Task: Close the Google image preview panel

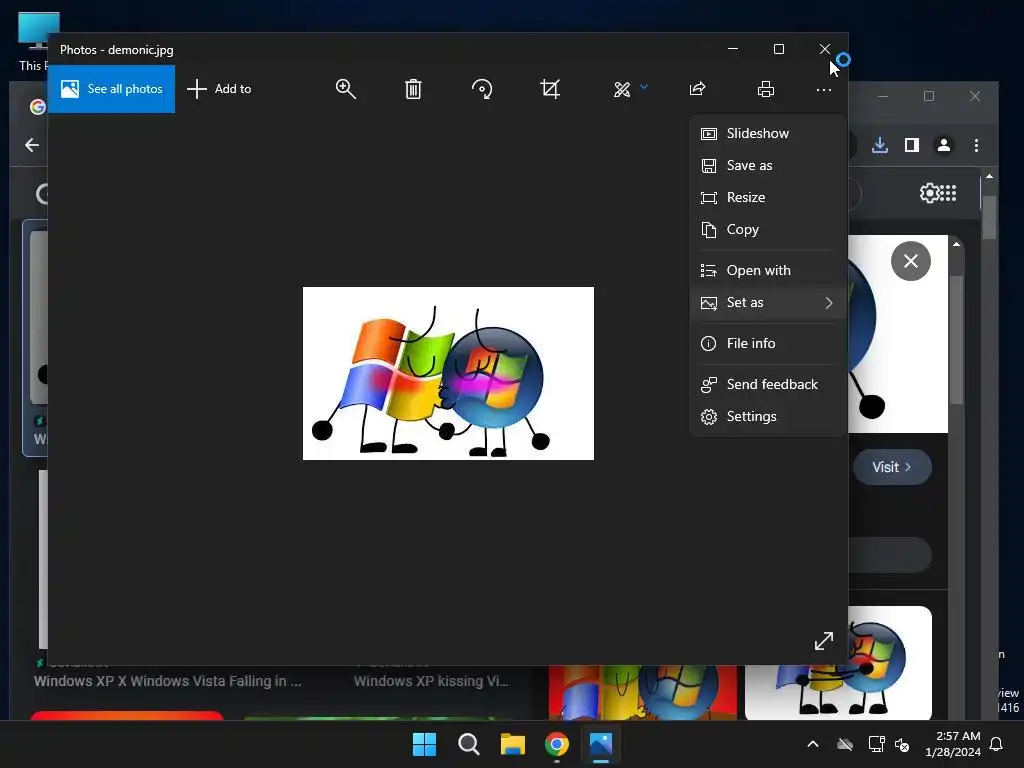Action: pyautogui.click(x=910, y=261)
